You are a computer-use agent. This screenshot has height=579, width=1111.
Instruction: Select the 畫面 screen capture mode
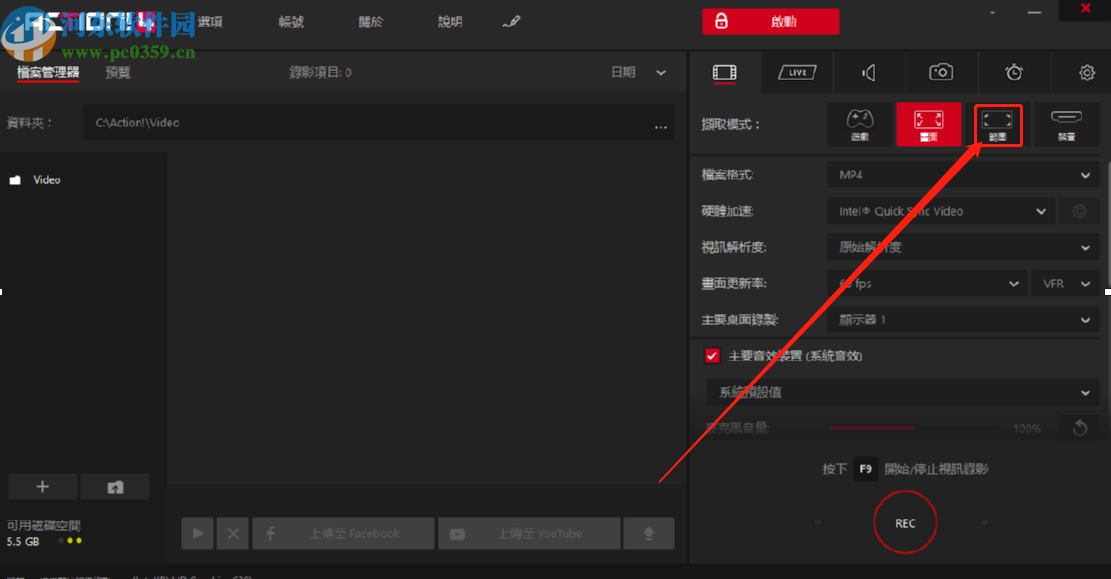[x=929, y=124]
